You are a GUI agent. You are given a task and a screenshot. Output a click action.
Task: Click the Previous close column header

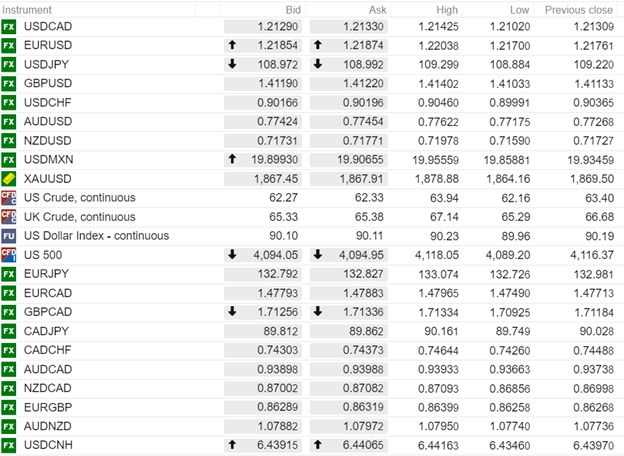click(x=579, y=8)
